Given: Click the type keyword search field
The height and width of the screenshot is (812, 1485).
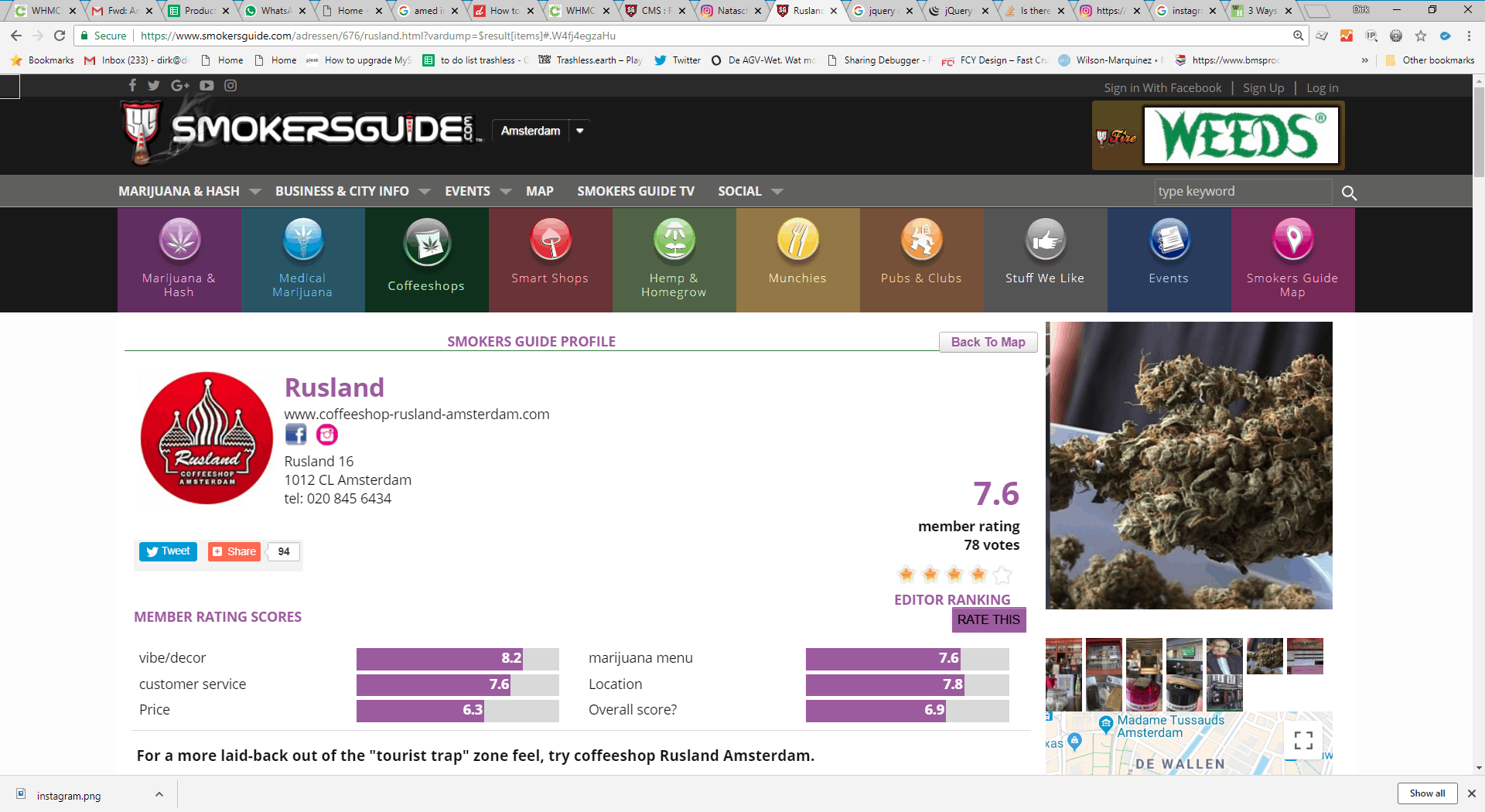Looking at the screenshot, I should [x=1243, y=192].
